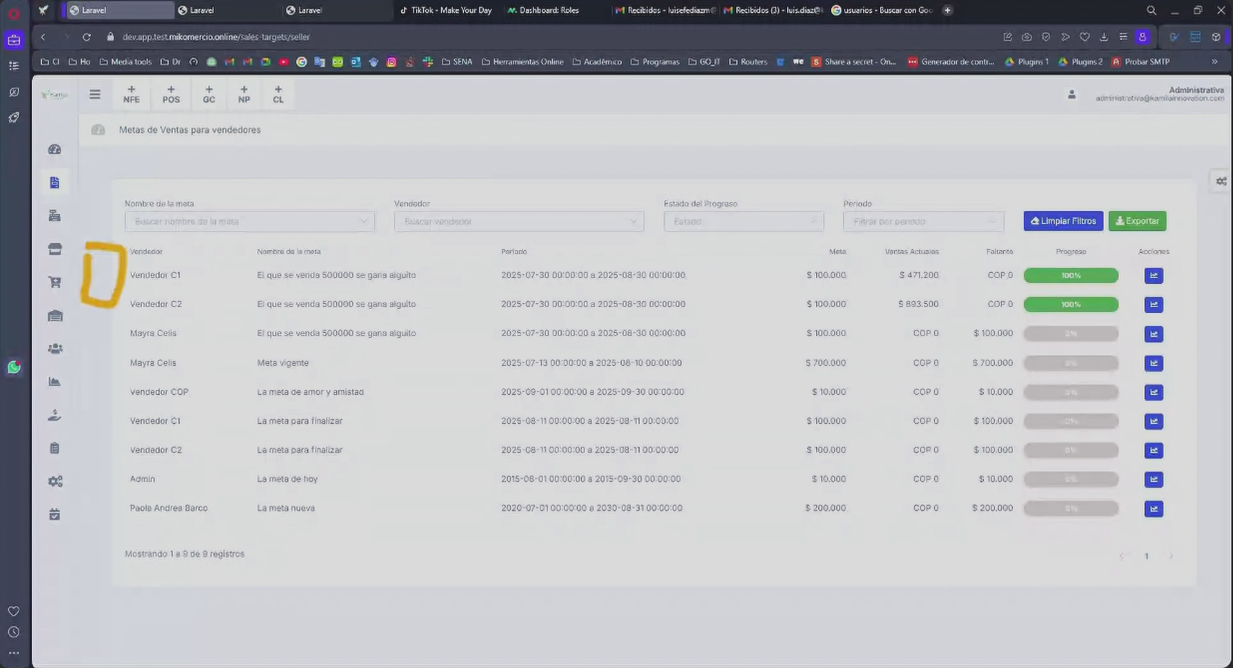Image resolution: width=1233 pixels, height=668 pixels.
Task: Click the store icon in left sidebar
Action: pos(55,249)
